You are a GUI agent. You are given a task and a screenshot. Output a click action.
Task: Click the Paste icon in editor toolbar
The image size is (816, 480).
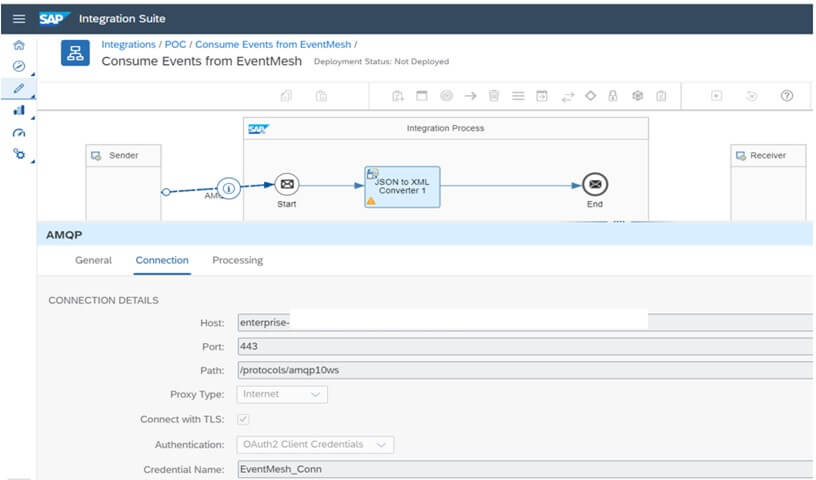click(321, 96)
